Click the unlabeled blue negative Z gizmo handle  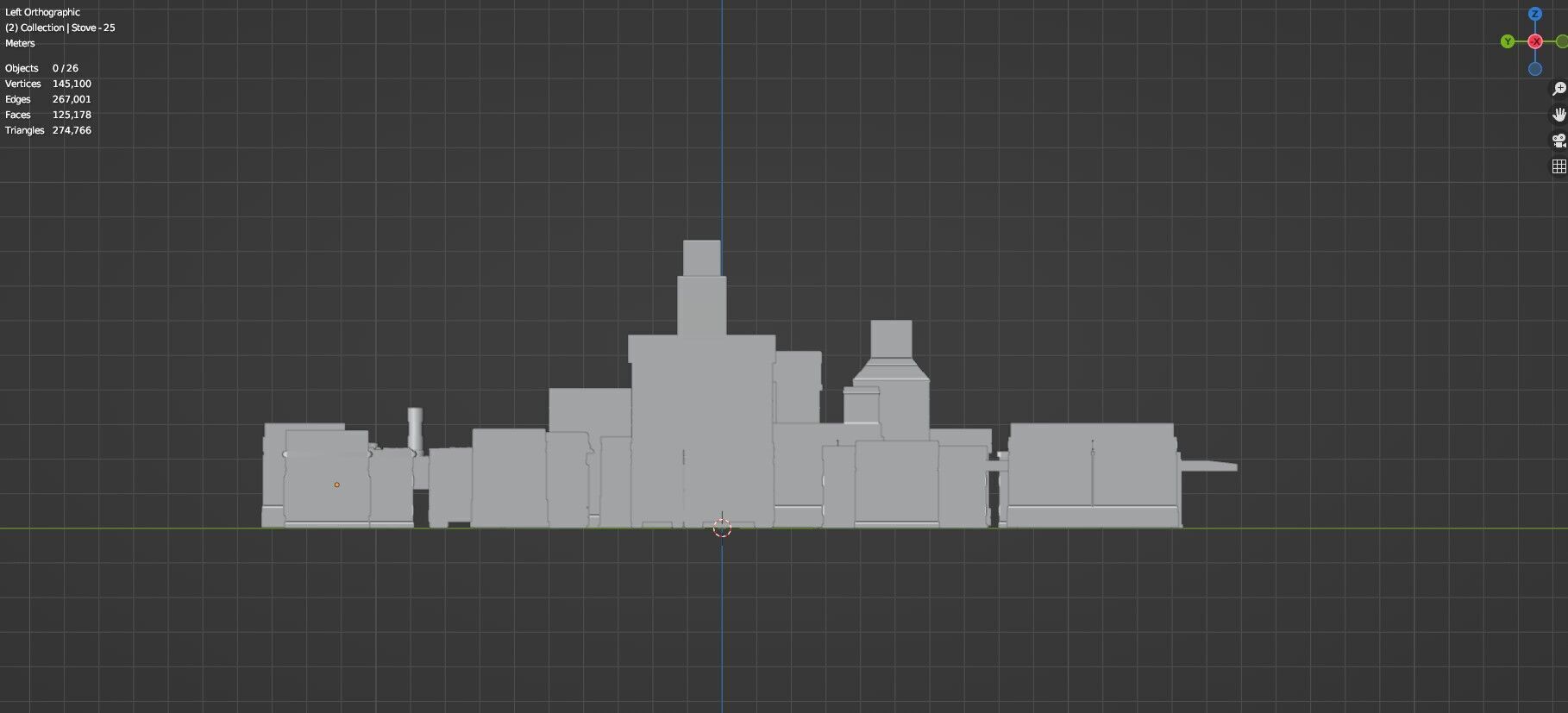coord(1534,69)
